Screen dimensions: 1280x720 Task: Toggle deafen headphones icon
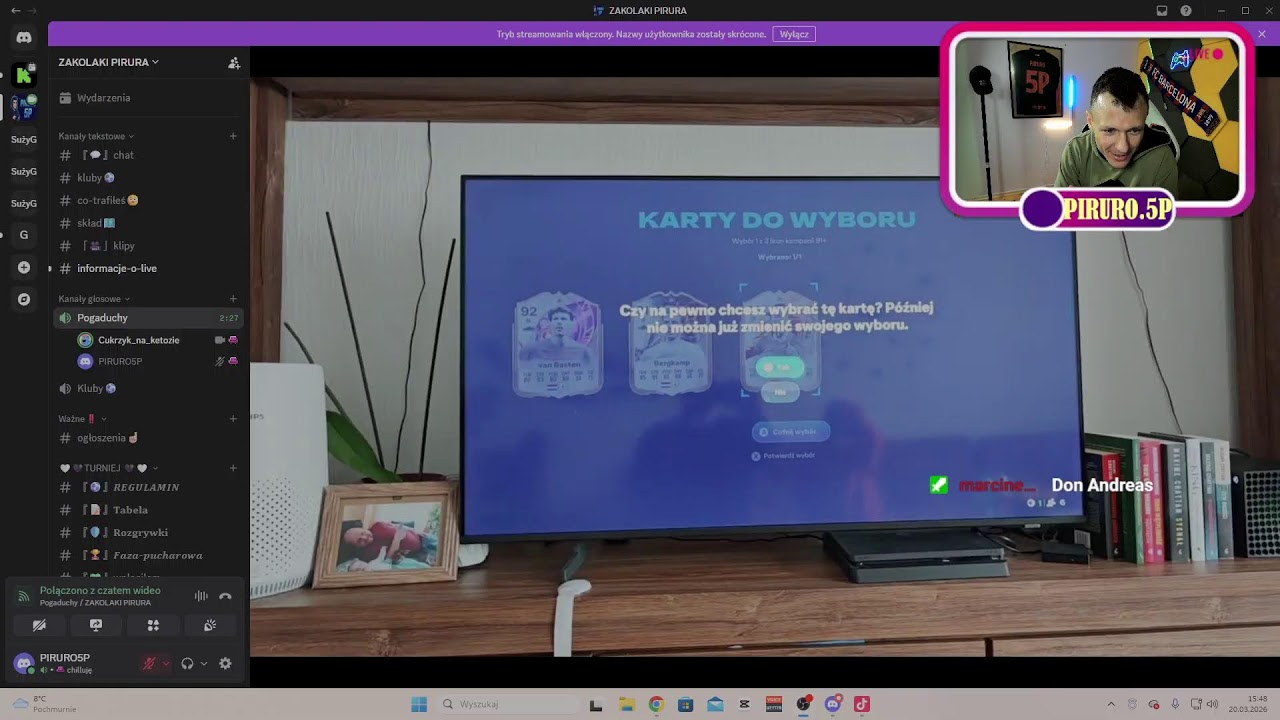tap(187, 663)
